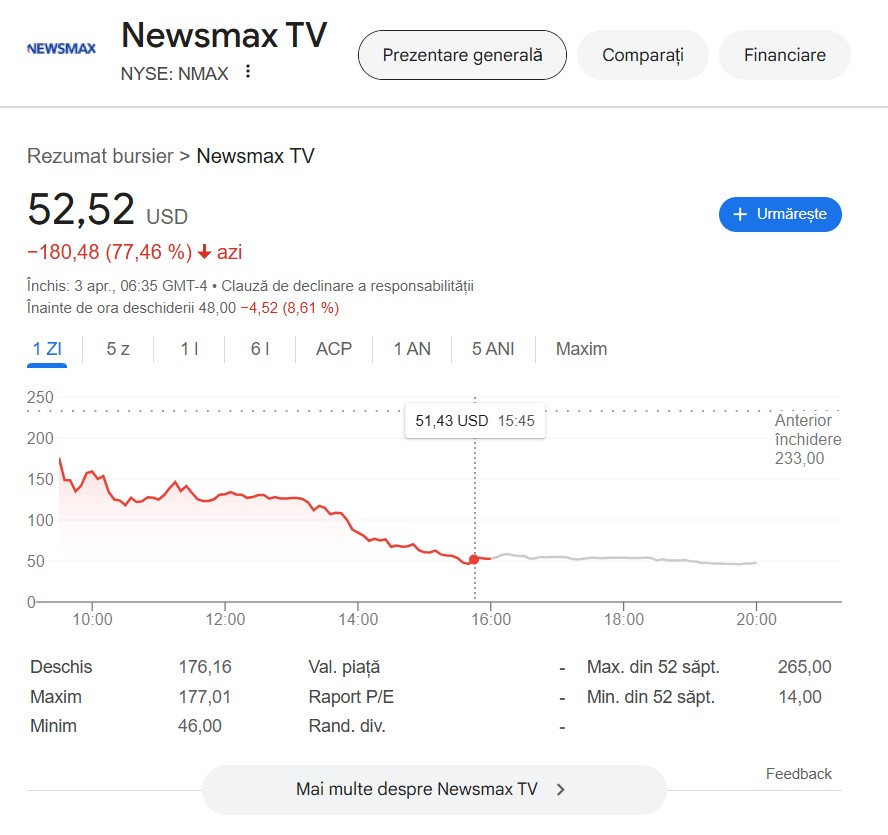This screenshot has height=835, width=888.
Task: Click the 20:00 time axis label
Action: coord(756,619)
